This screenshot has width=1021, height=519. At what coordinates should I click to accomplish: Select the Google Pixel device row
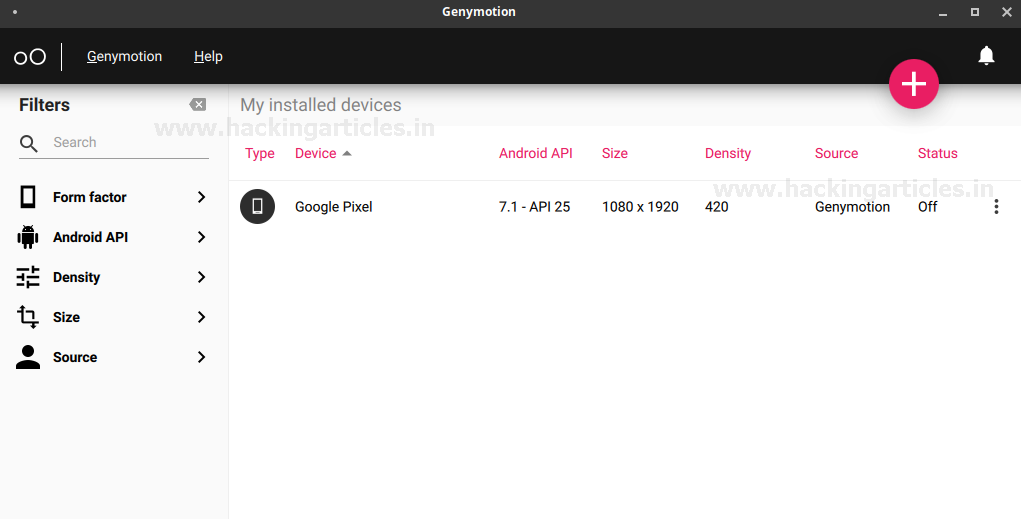pos(600,207)
